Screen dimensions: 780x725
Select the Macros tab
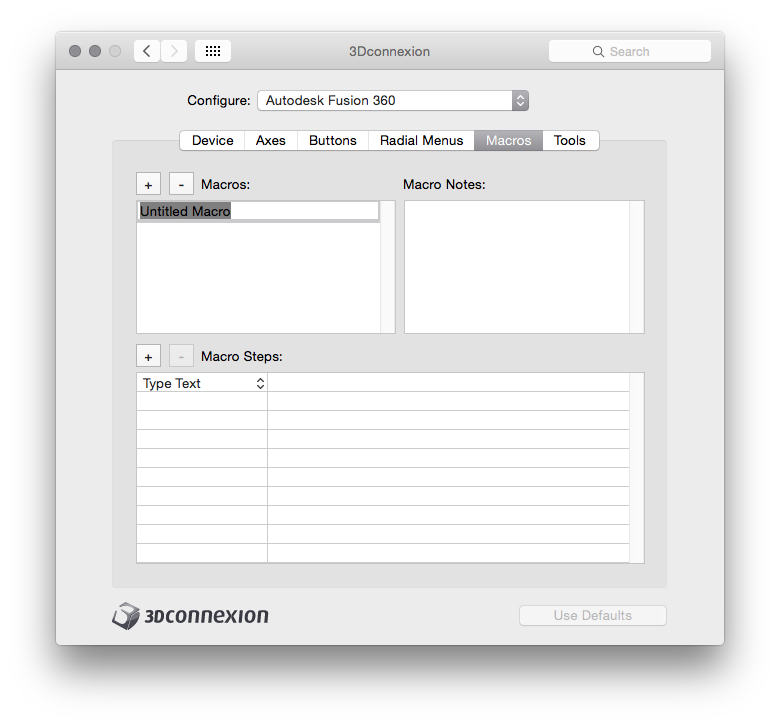click(x=508, y=140)
